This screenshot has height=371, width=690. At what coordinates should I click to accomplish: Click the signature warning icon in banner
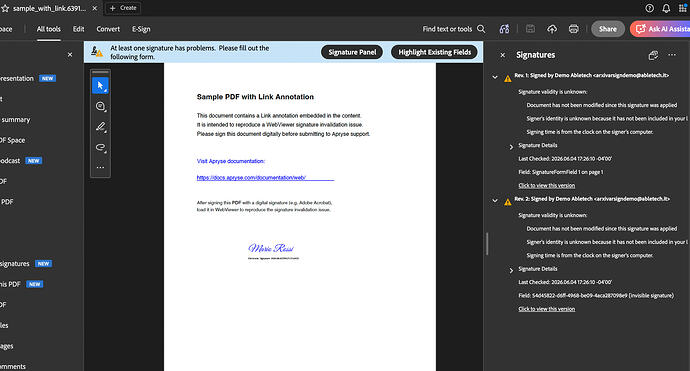tap(97, 52)
